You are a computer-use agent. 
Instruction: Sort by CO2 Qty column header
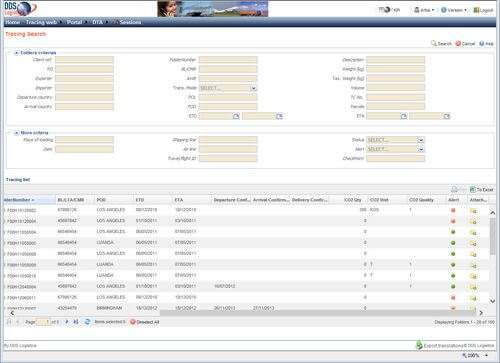pyautogui.click(x=348, y=200)
